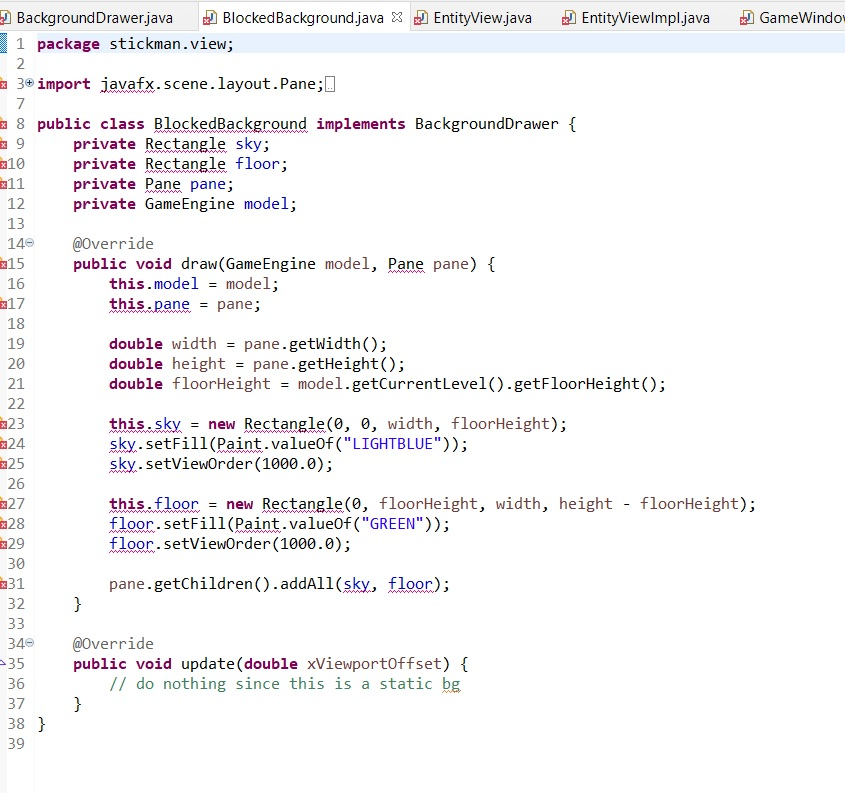Collapse the update method via line 34 marker
845x793 pixels.
pos(28,643)
